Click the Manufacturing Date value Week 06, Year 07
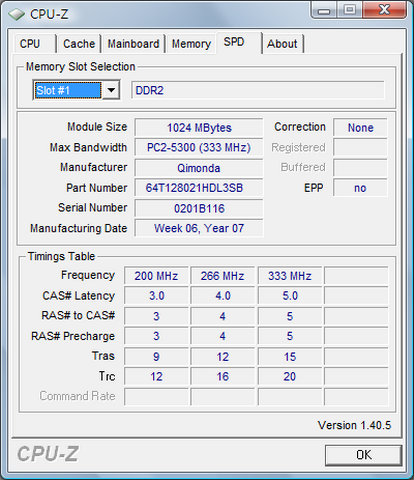 pyautogui.click(x=199, y=228)
